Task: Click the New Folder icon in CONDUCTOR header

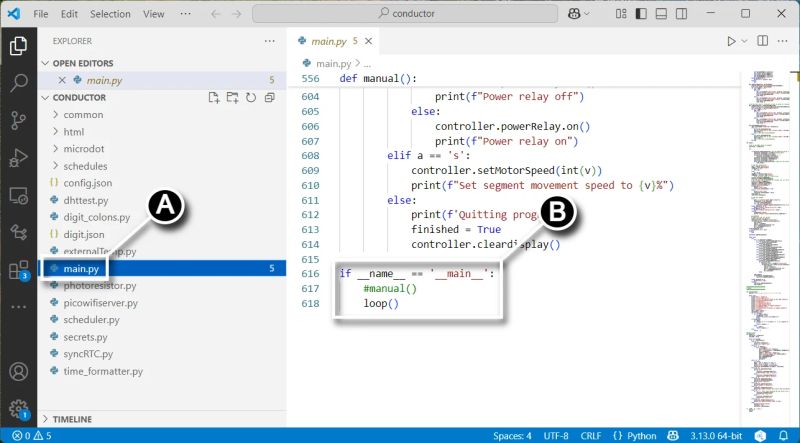Action: [x=232, y=97]
